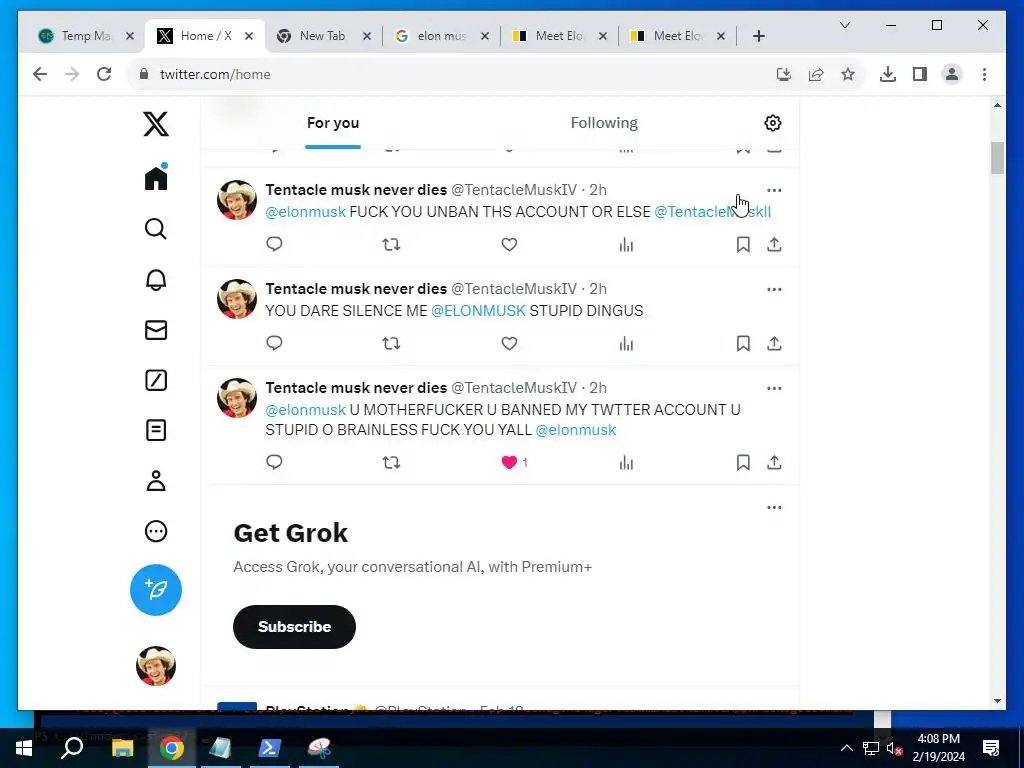This screenshot has height=768, width=1024.
Task: Open More circle icon in sidebar
Action: point(155,531)
